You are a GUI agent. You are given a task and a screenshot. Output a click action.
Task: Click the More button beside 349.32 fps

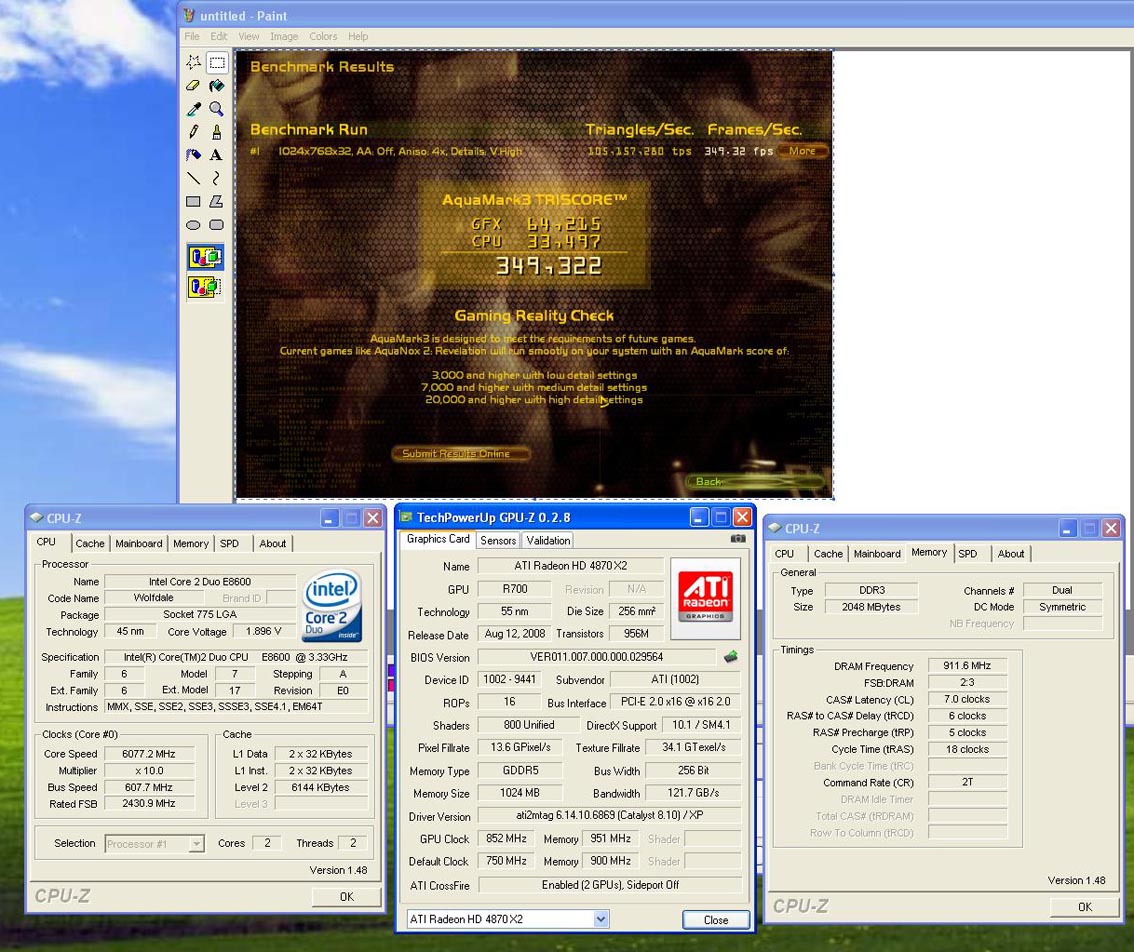tap(803, 151)
